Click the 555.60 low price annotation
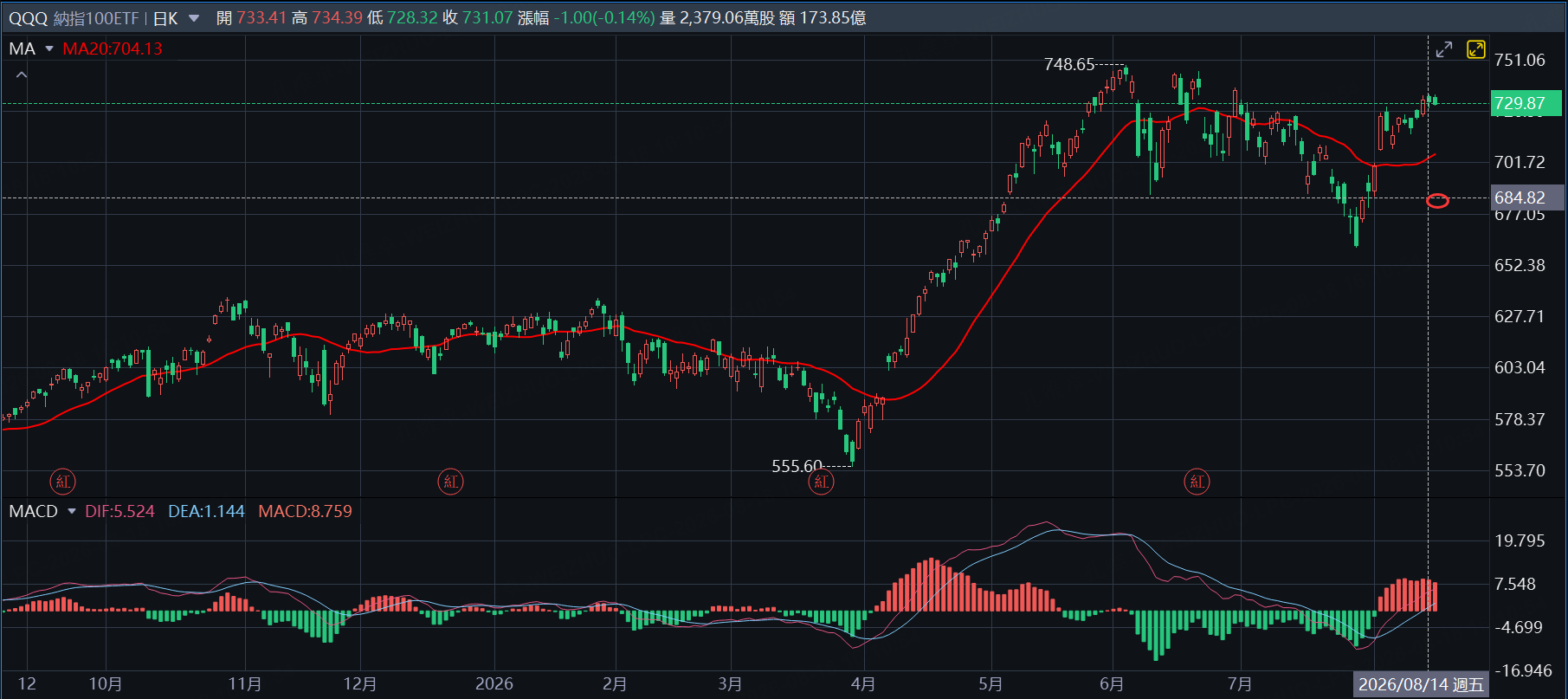This screenshot has height=699, width=1568. click(x=797, y=466)
